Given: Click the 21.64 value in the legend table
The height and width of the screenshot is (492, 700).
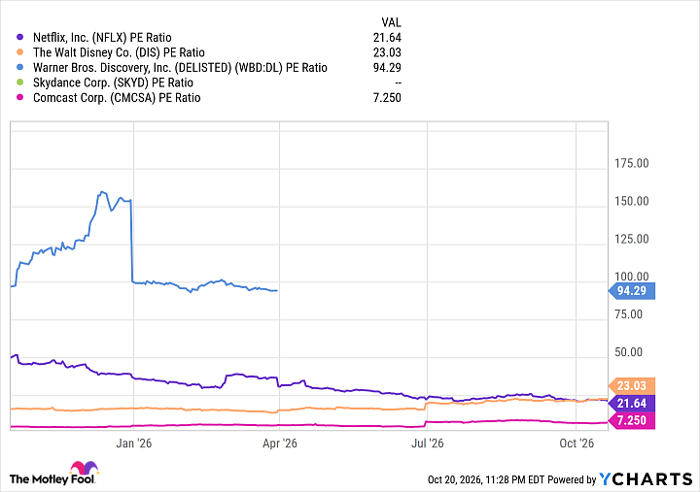Looking at the screenshot, I should coord(387,38).
